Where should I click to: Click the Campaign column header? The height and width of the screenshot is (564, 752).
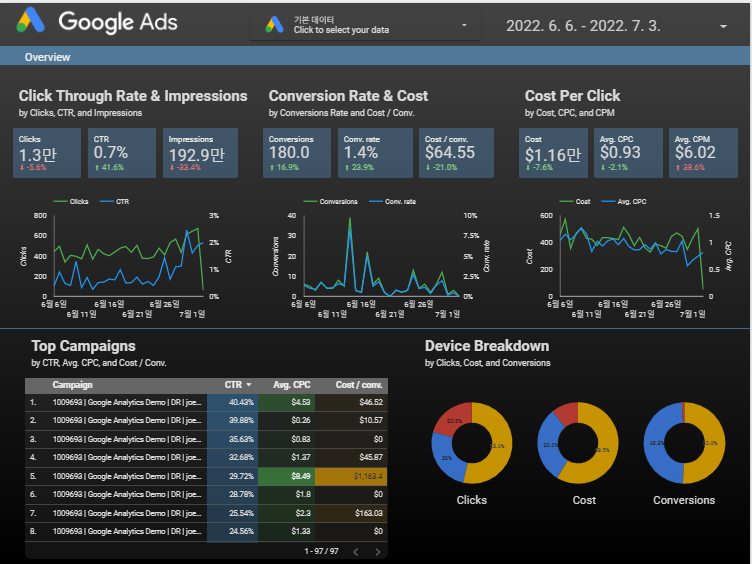tap(72, 385)
